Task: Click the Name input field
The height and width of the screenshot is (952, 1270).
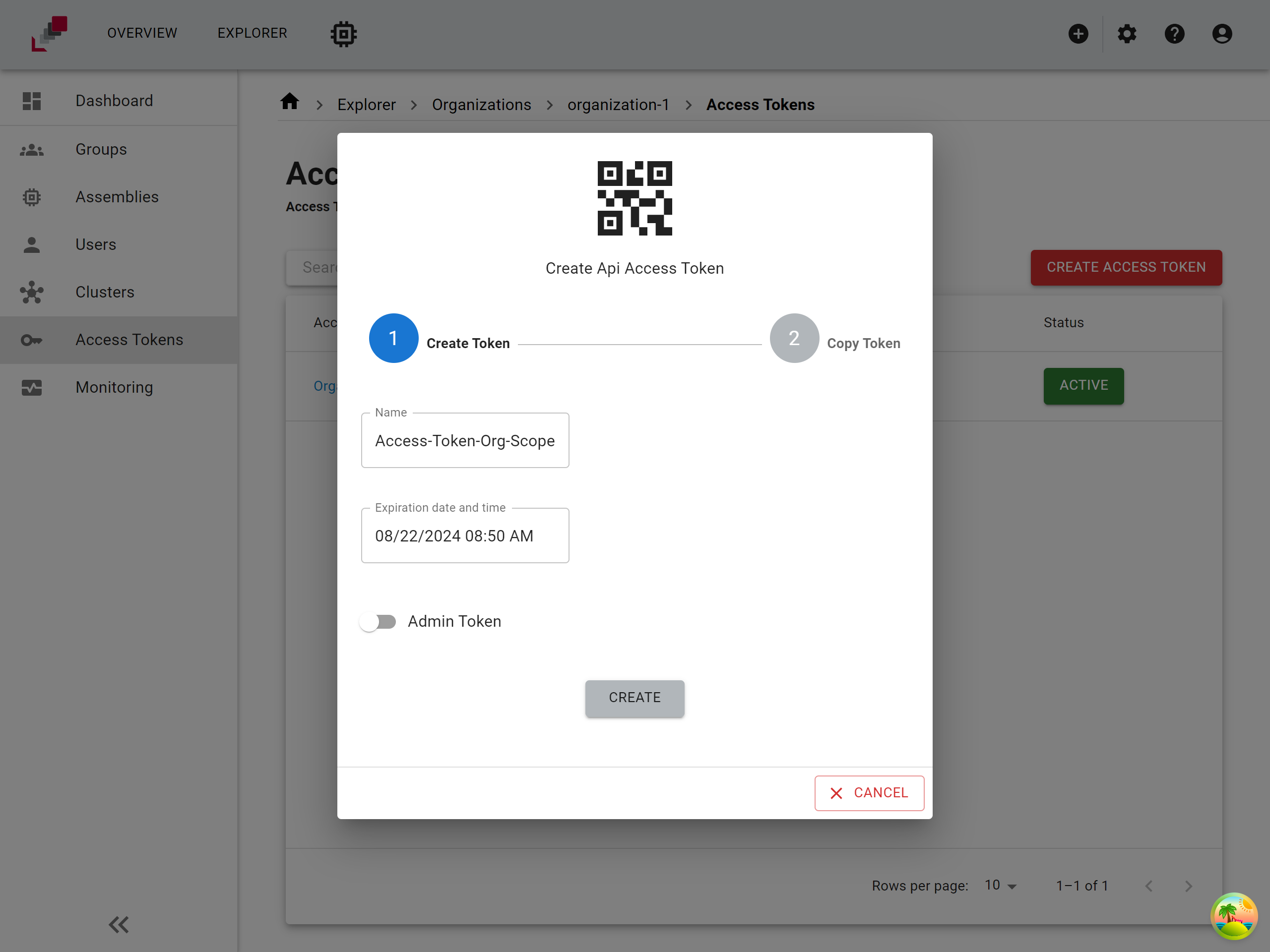Action: pyautogui.click(x=465, y=441)
